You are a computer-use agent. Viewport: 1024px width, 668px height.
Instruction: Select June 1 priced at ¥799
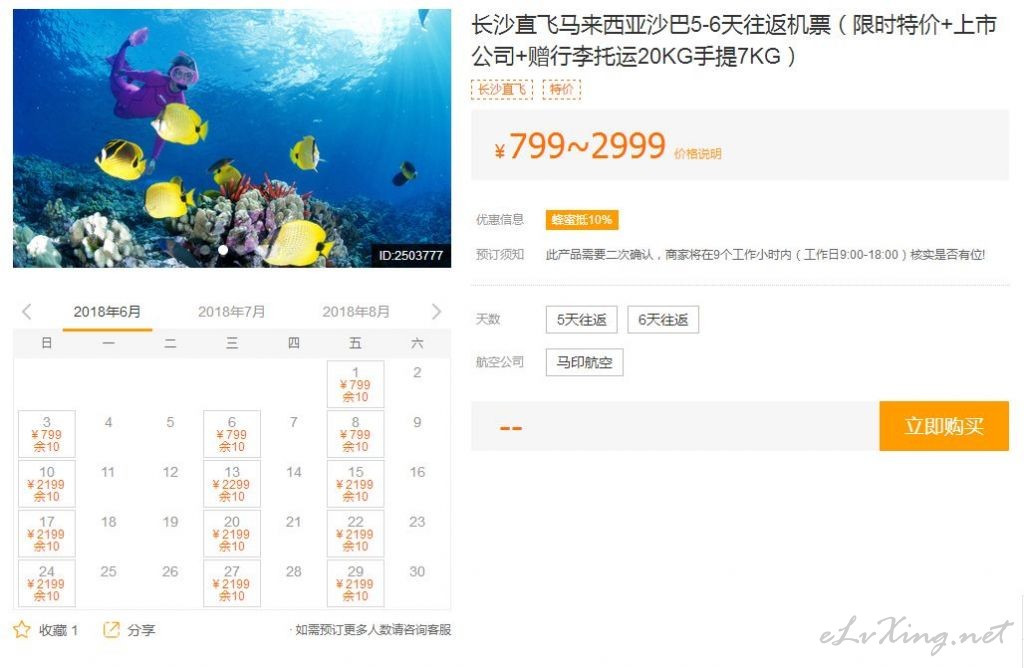coord(355,384)
